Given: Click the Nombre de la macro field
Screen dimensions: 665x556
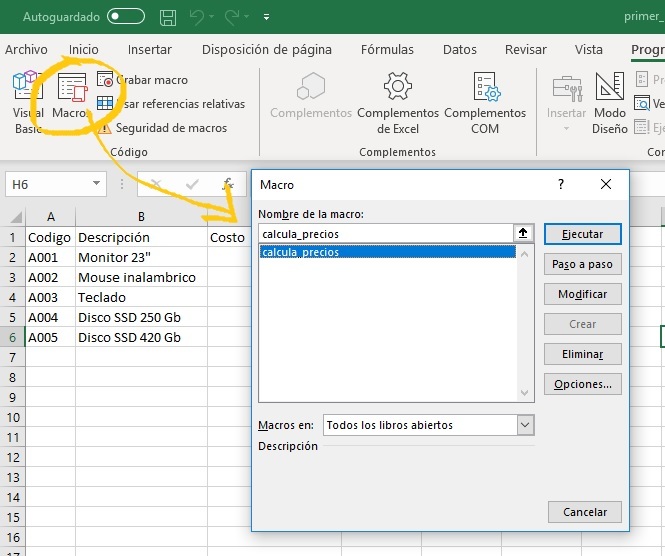Looking at the screenshot, I should tap(385, 233).
